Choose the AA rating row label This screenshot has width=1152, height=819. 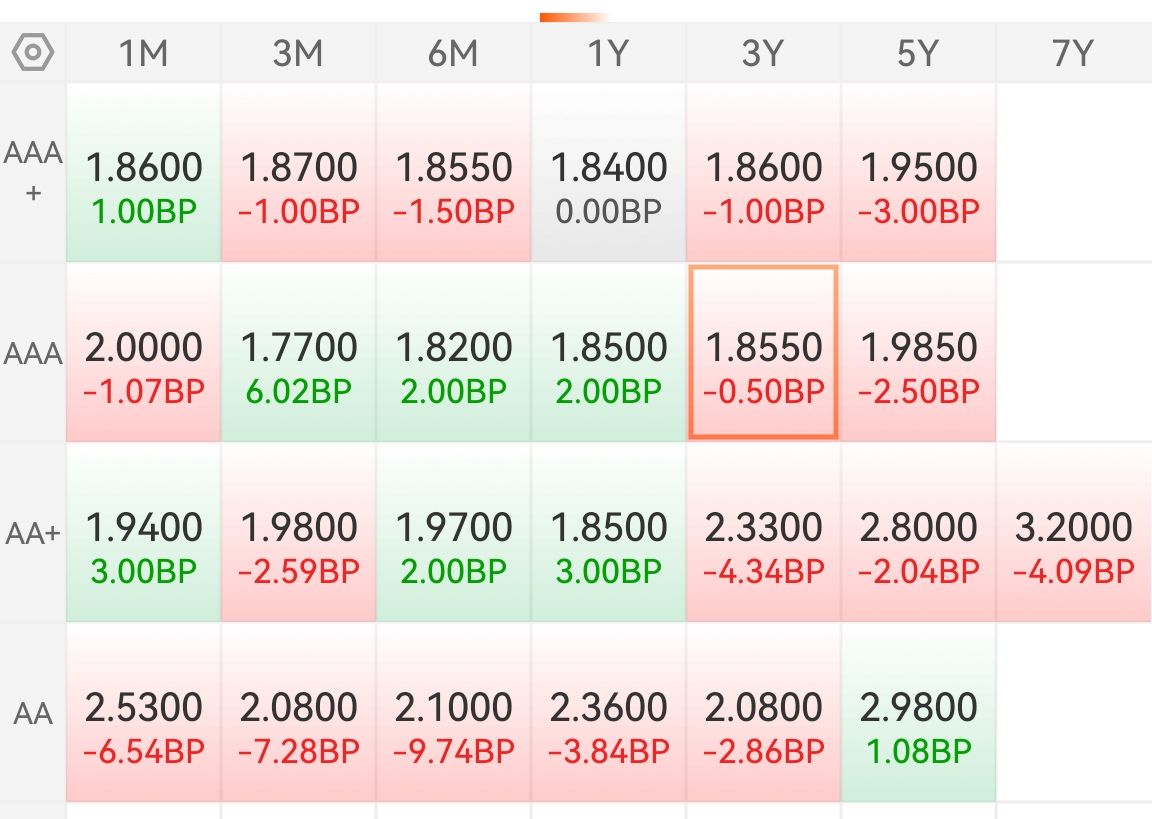point(33,713)
